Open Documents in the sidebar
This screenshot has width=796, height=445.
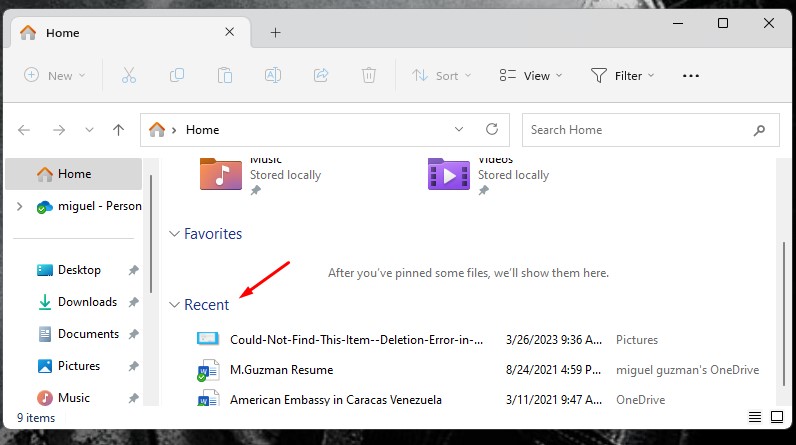click(88, 334)
